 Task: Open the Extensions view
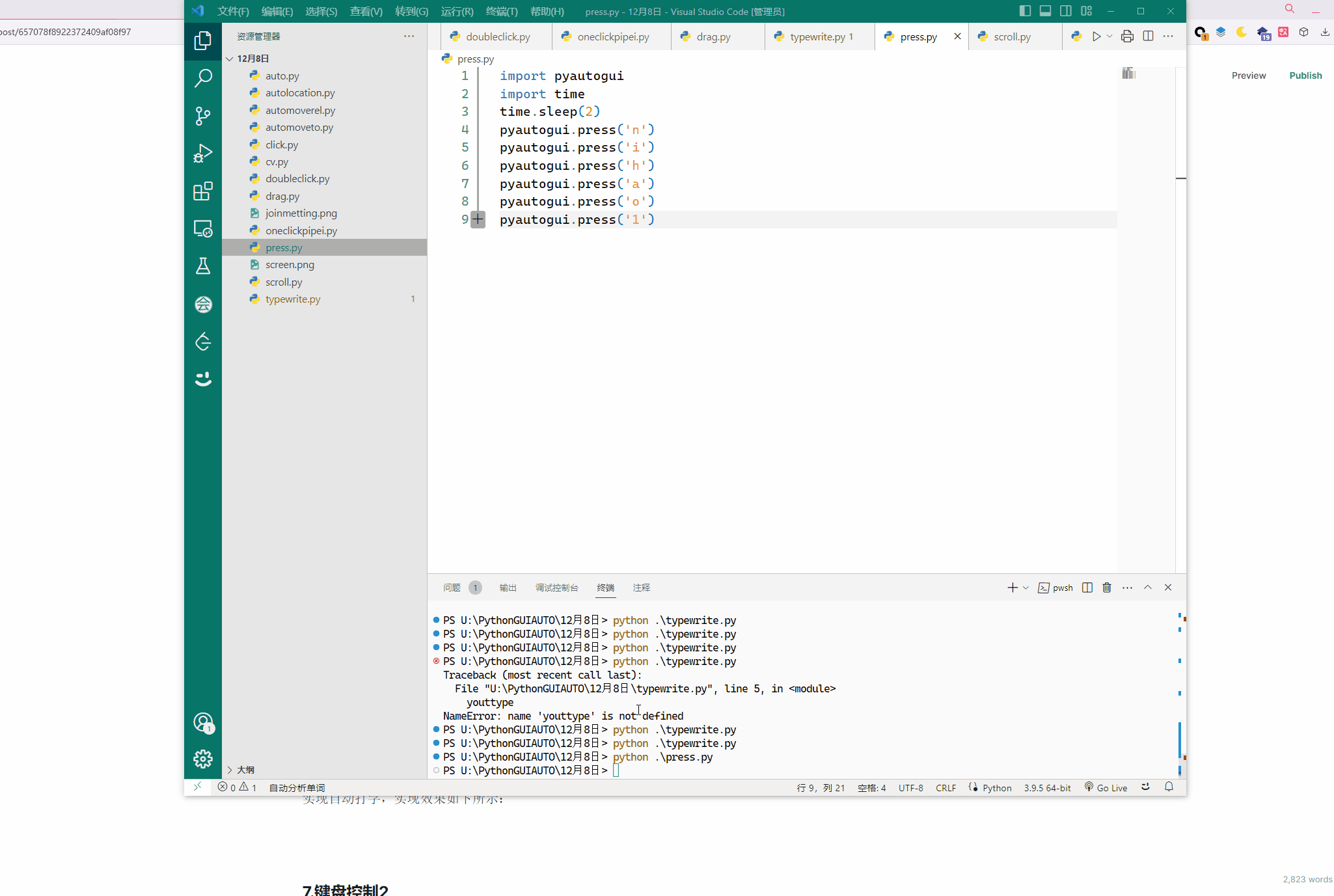tap(203, 191)
